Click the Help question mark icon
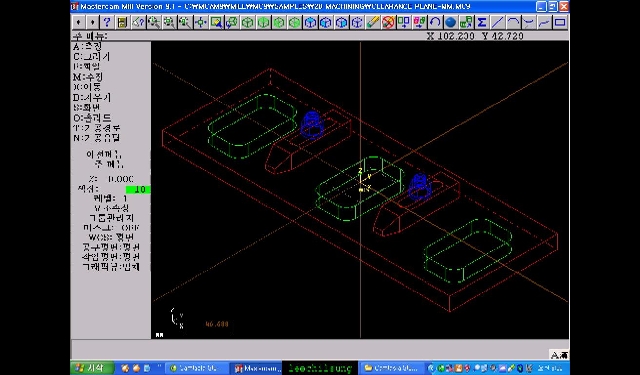640x375 pixels. (x=107, y=22)
